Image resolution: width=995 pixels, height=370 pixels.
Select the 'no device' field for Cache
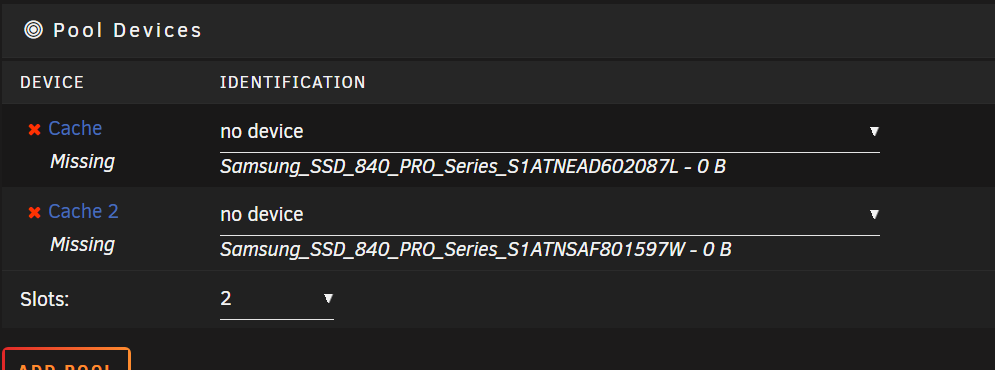click(x=550, y=132)
